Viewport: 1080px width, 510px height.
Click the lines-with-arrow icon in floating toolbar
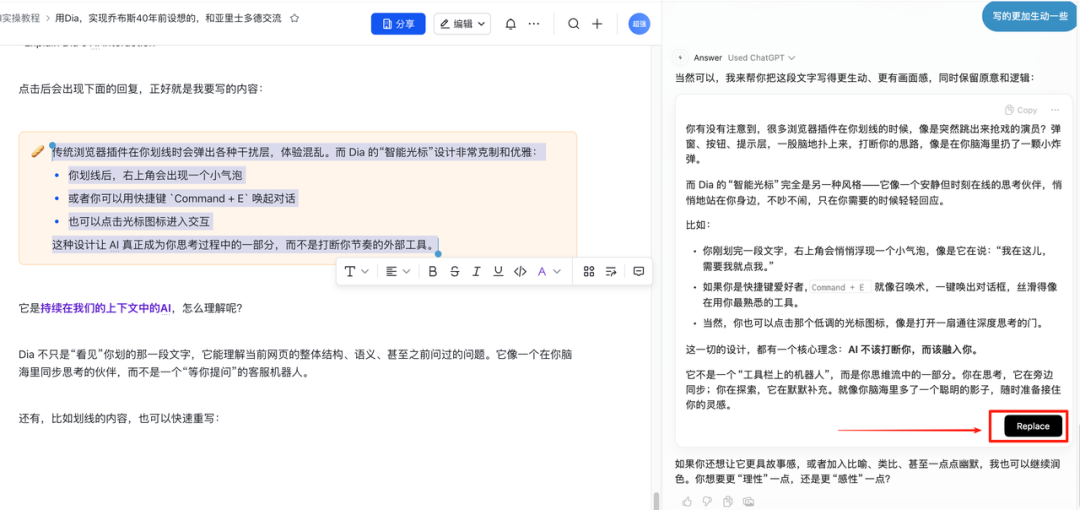point(610,272)
